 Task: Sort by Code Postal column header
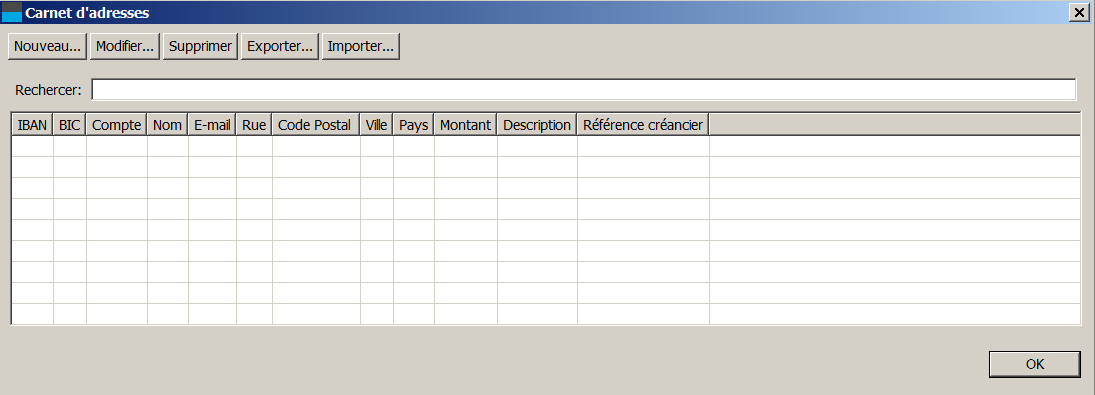click(316, 125)
